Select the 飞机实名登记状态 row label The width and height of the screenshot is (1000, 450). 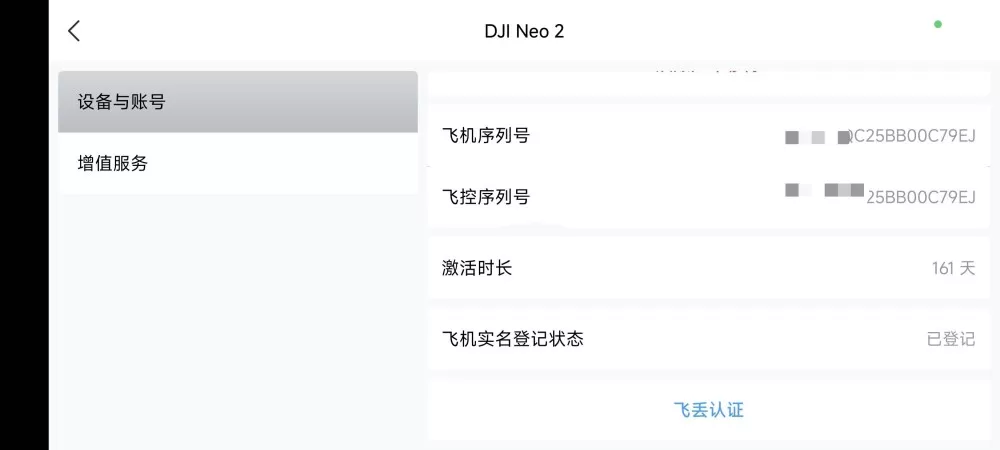[513, 338]
